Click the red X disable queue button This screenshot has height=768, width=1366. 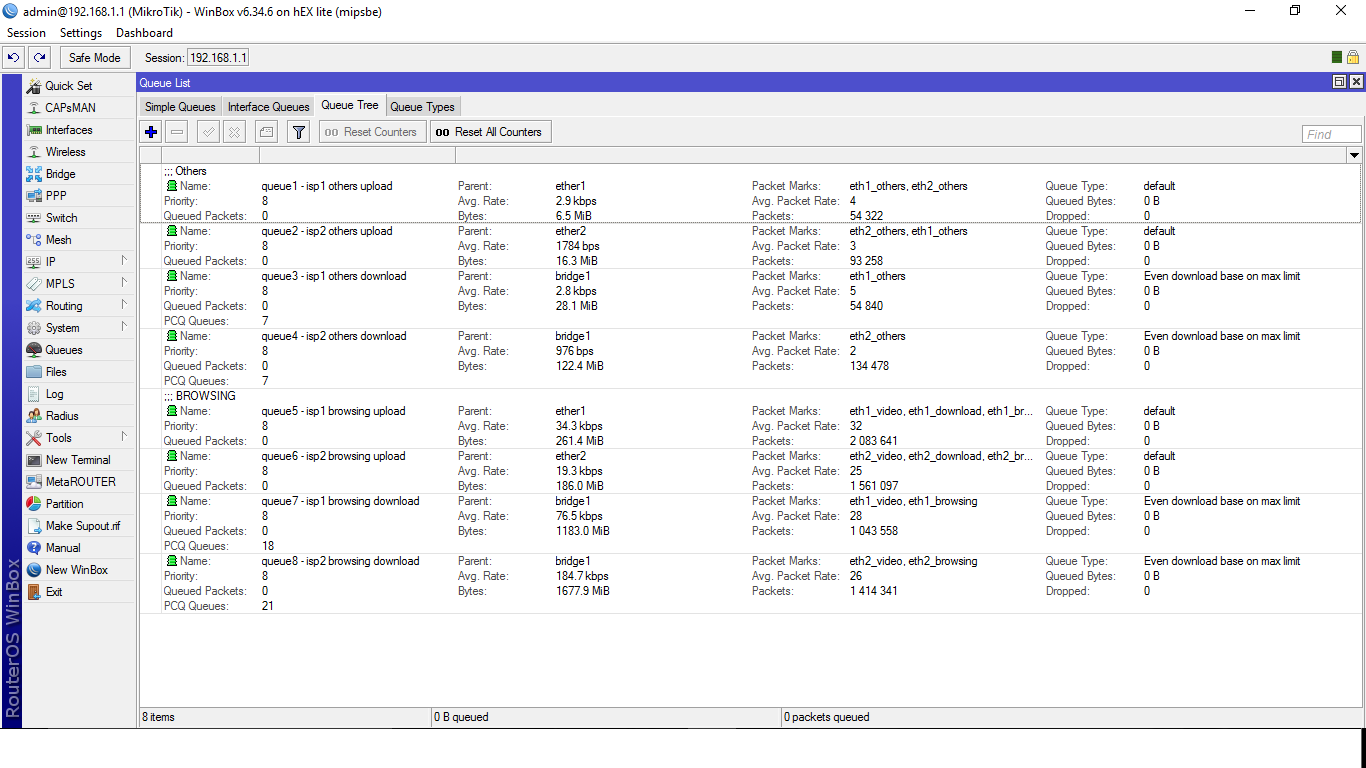[x=234, y=132]
